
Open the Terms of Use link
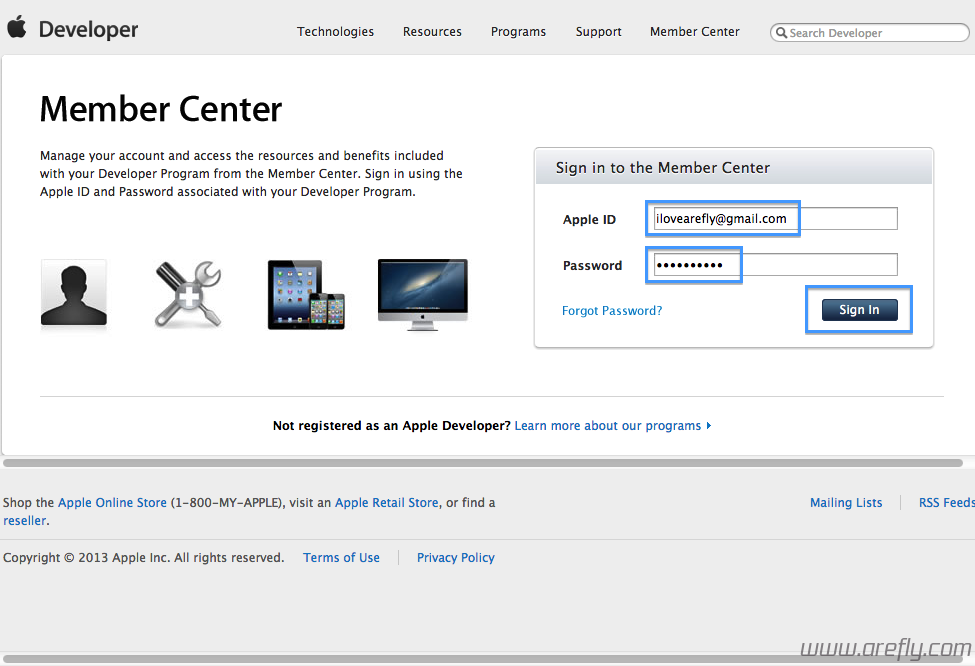[341, 558]
